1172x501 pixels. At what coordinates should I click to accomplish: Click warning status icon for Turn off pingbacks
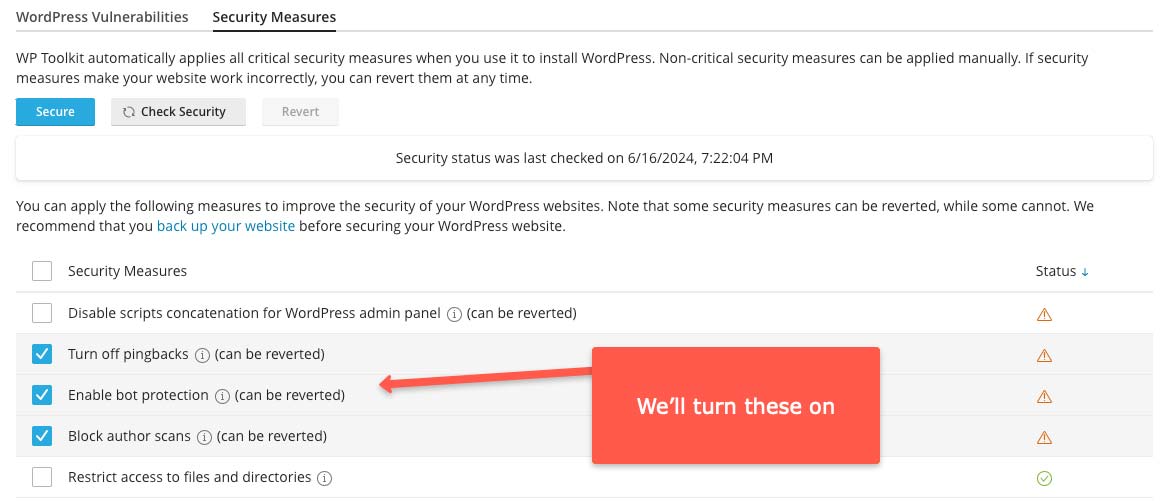[1044, 355]
